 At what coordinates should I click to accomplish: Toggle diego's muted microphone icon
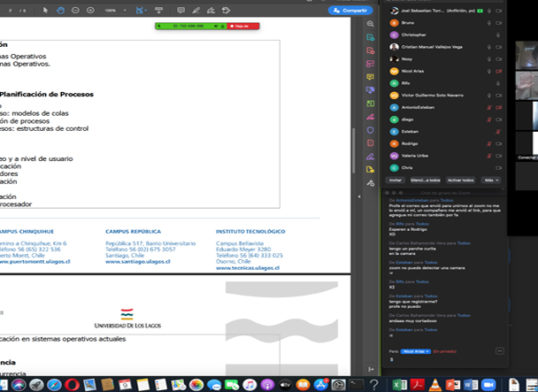489,119
